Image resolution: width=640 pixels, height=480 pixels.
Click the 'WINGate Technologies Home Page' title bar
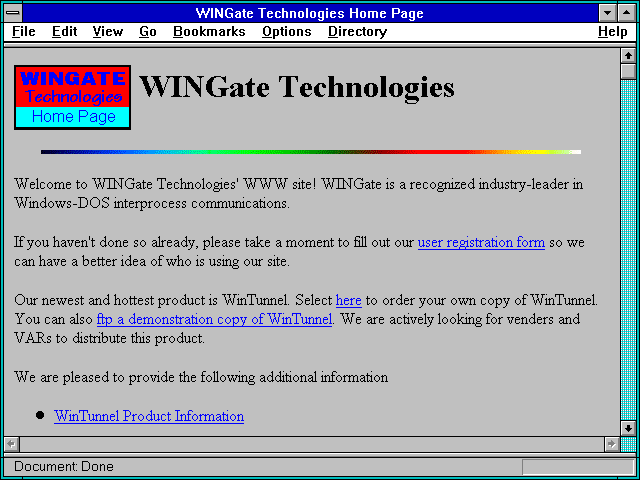tap(310, 13)
